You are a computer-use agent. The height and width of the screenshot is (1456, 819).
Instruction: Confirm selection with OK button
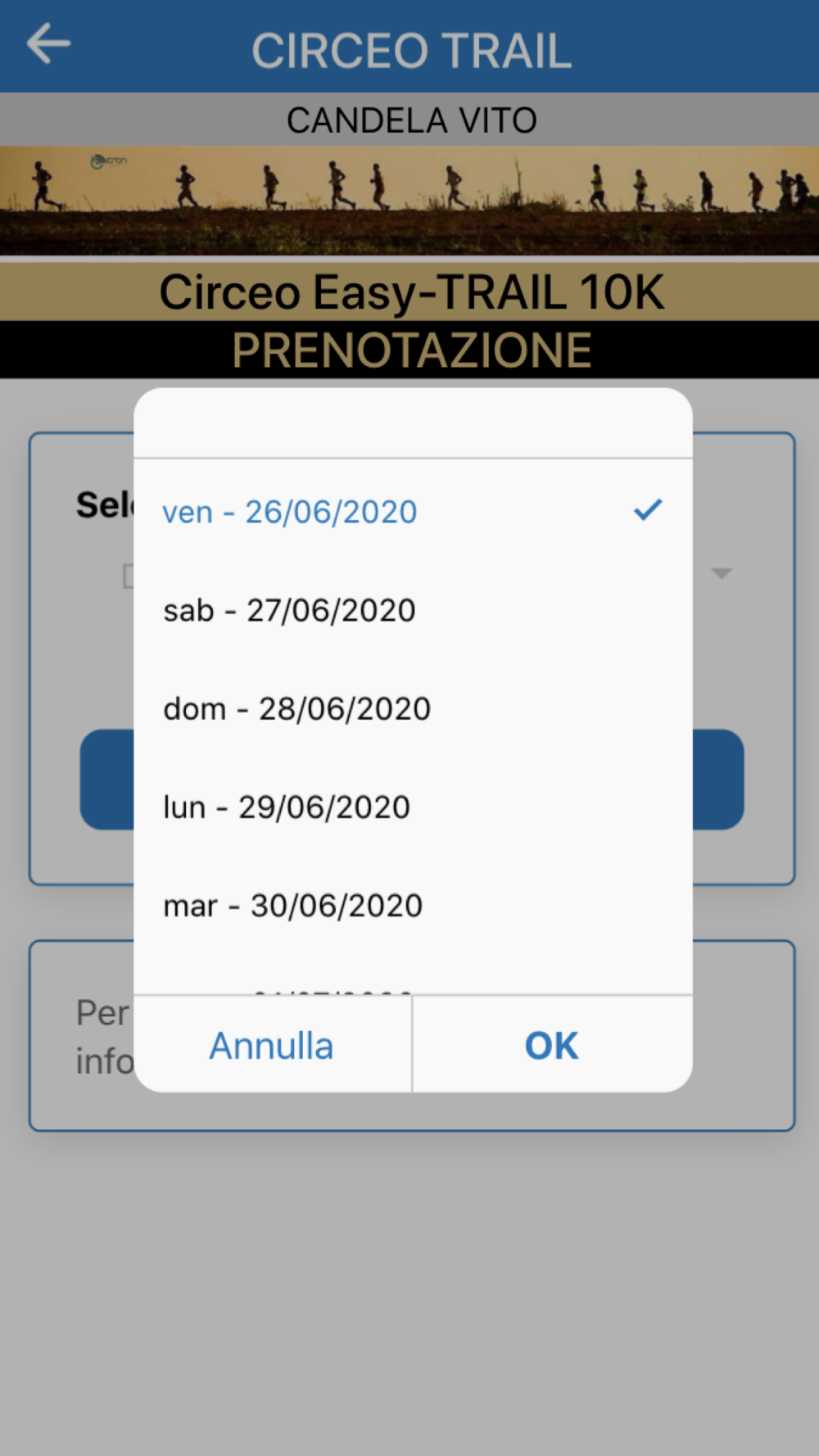[552, 1045]
